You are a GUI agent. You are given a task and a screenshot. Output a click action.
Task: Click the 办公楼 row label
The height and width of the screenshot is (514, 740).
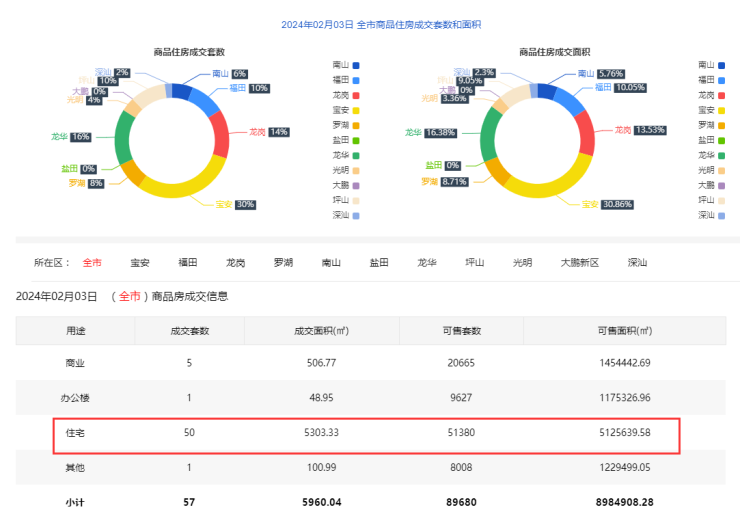pos(76,398)
